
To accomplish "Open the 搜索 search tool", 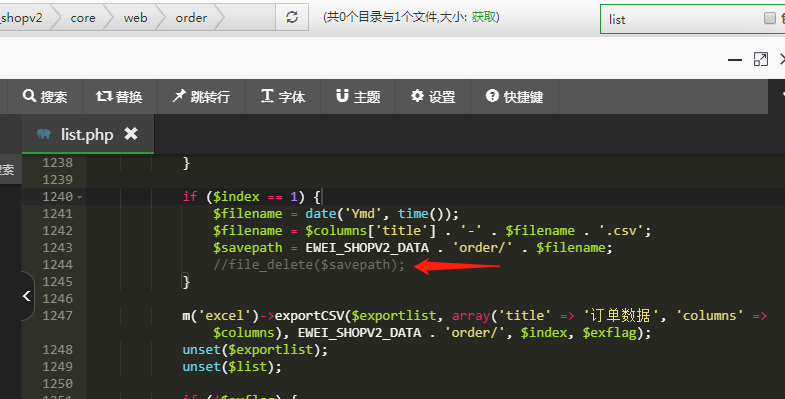I will [x=45, y=96].
